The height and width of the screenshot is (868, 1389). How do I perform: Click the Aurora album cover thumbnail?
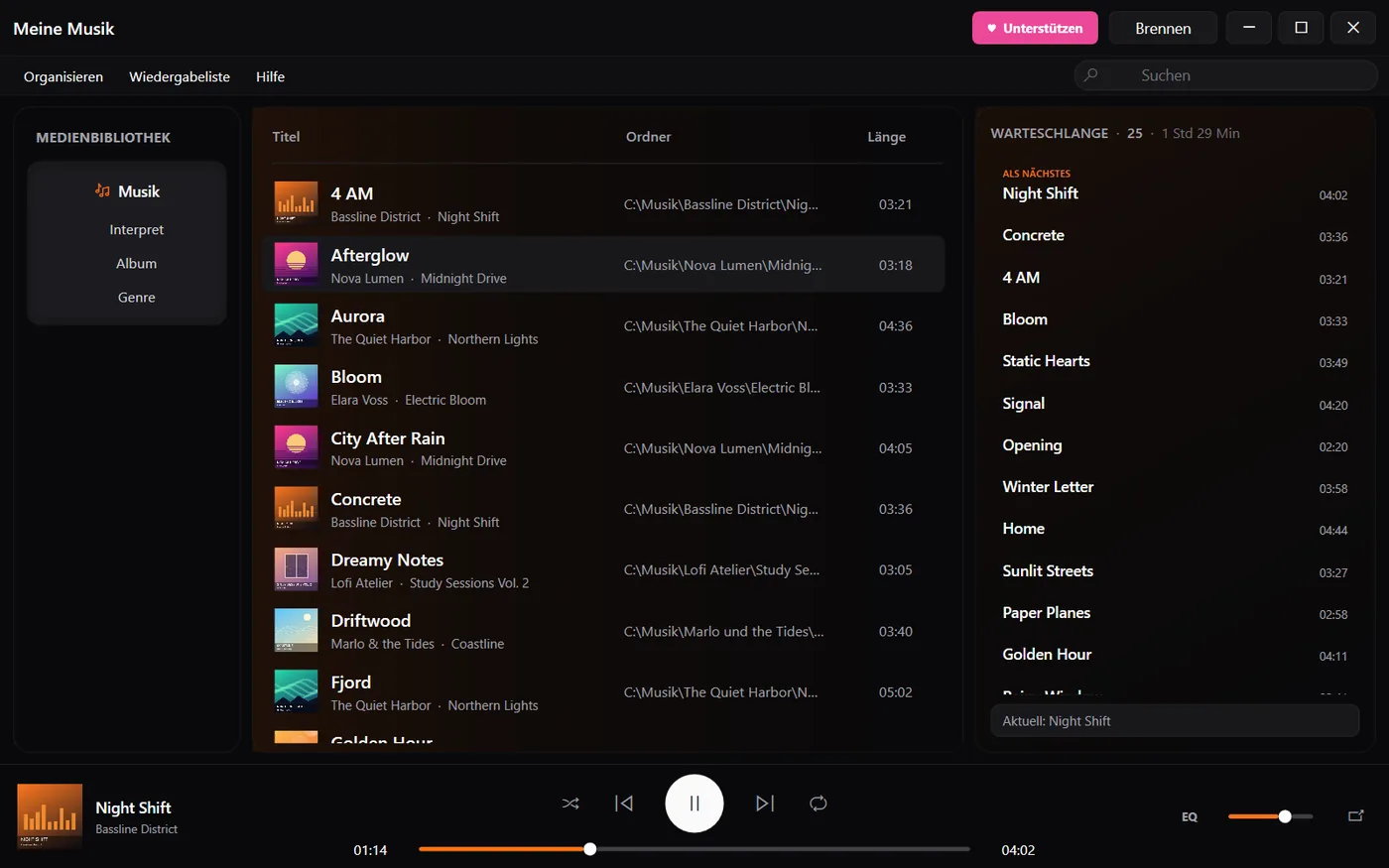pyautogui.click(x=296, y=325)
